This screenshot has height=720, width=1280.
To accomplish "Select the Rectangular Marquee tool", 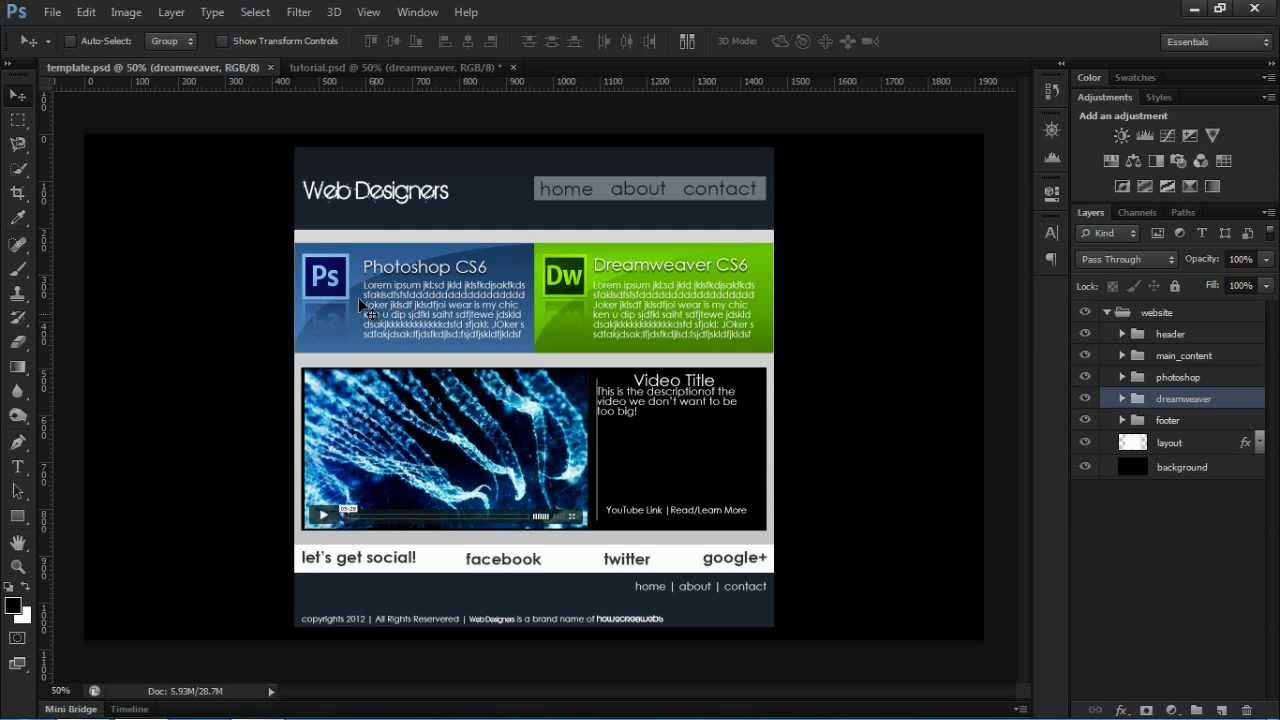I will 18,120.
